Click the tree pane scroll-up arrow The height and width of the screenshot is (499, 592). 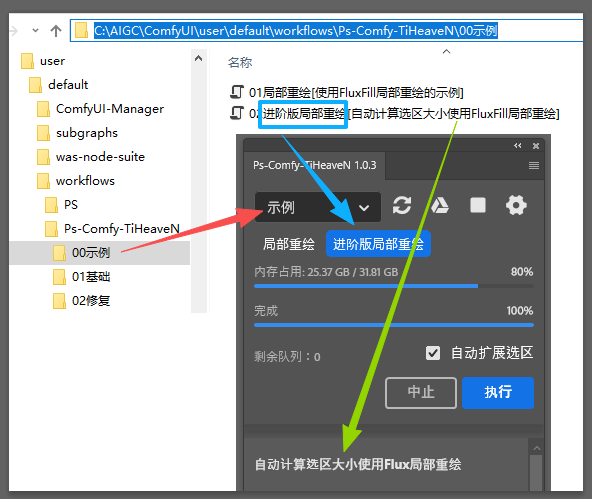click(x=199, y=58)
